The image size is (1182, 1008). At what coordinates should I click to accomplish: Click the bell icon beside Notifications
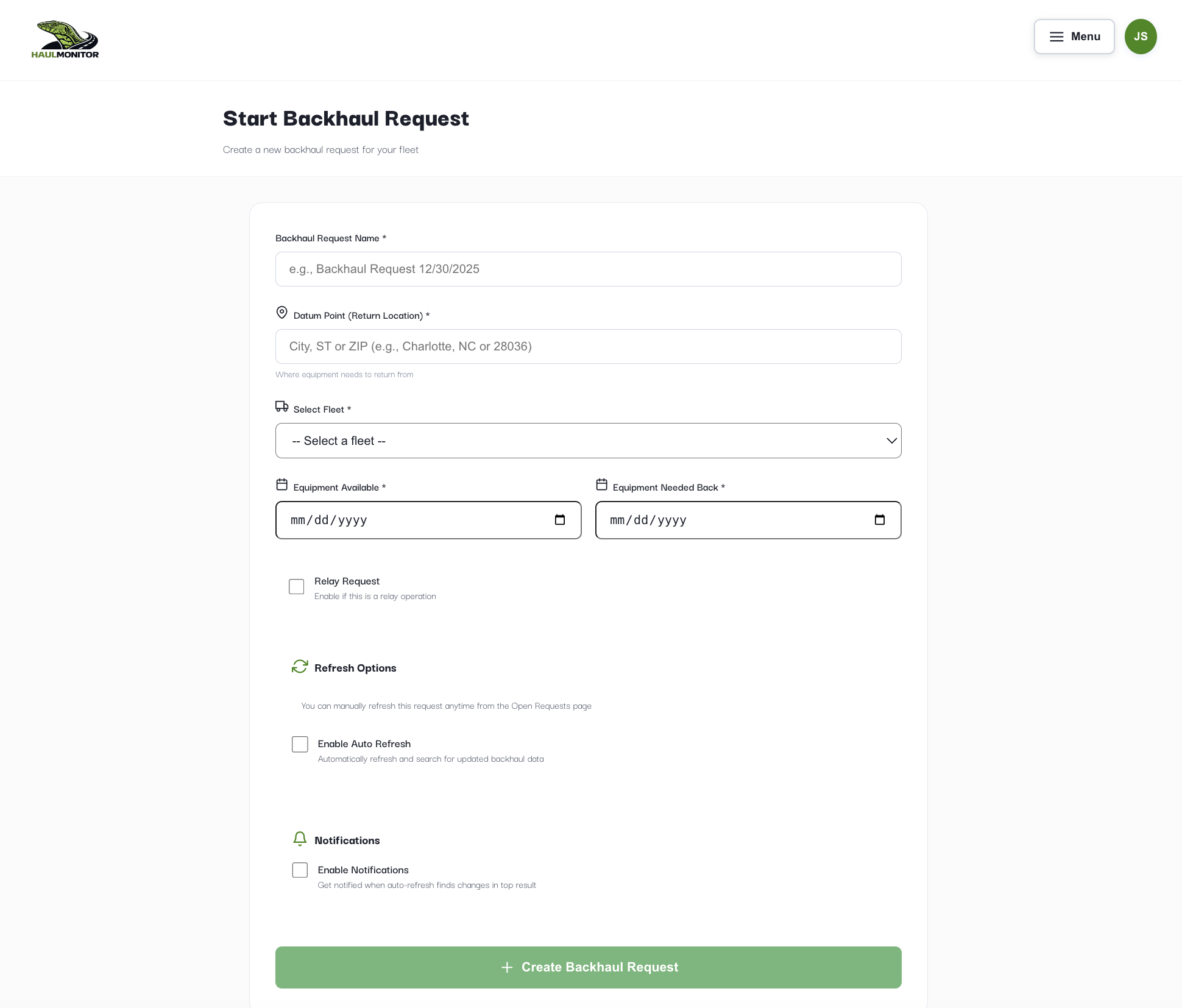coord(299,839)
